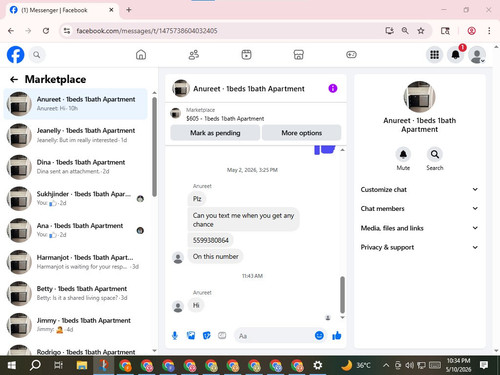Go to the Home feed icon
The height and width of the screenshot is (375, 500).
[x=141, y=55]
